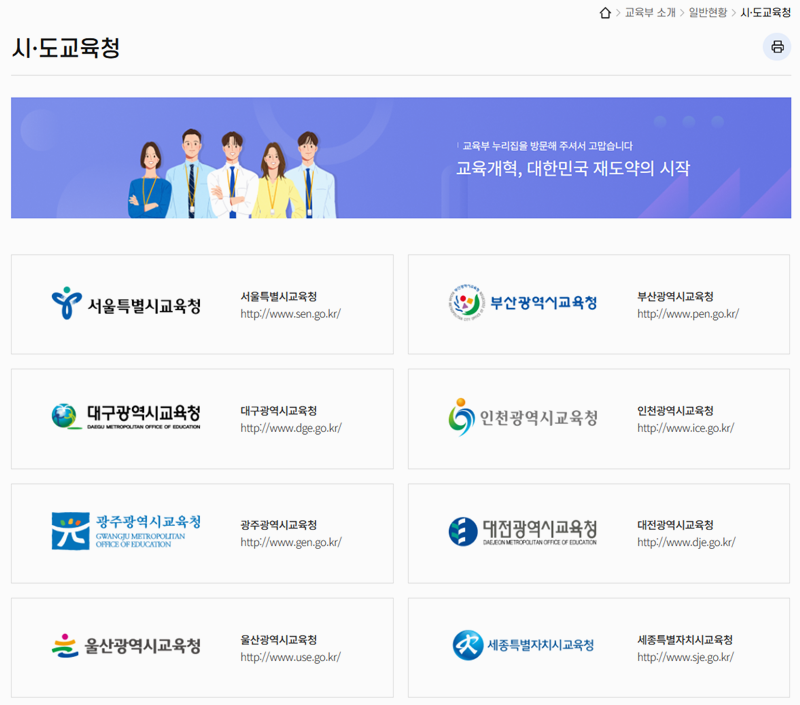
Task: Click the page heading 시·도교육청
Action: (65, 48)
